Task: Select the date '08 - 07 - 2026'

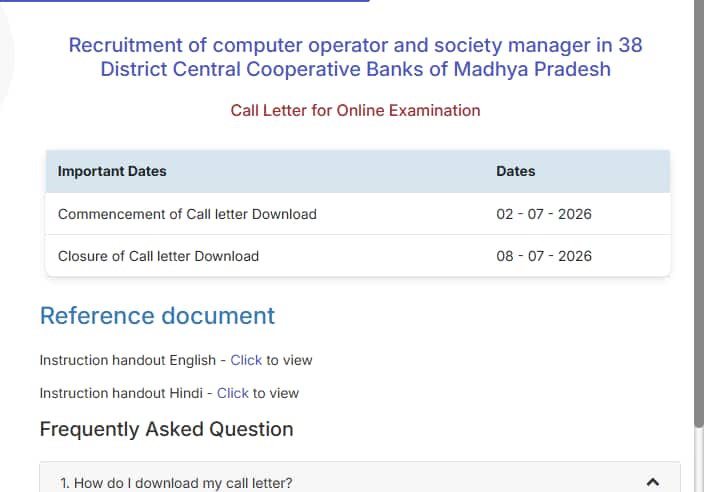Action: tap(544, 256)
